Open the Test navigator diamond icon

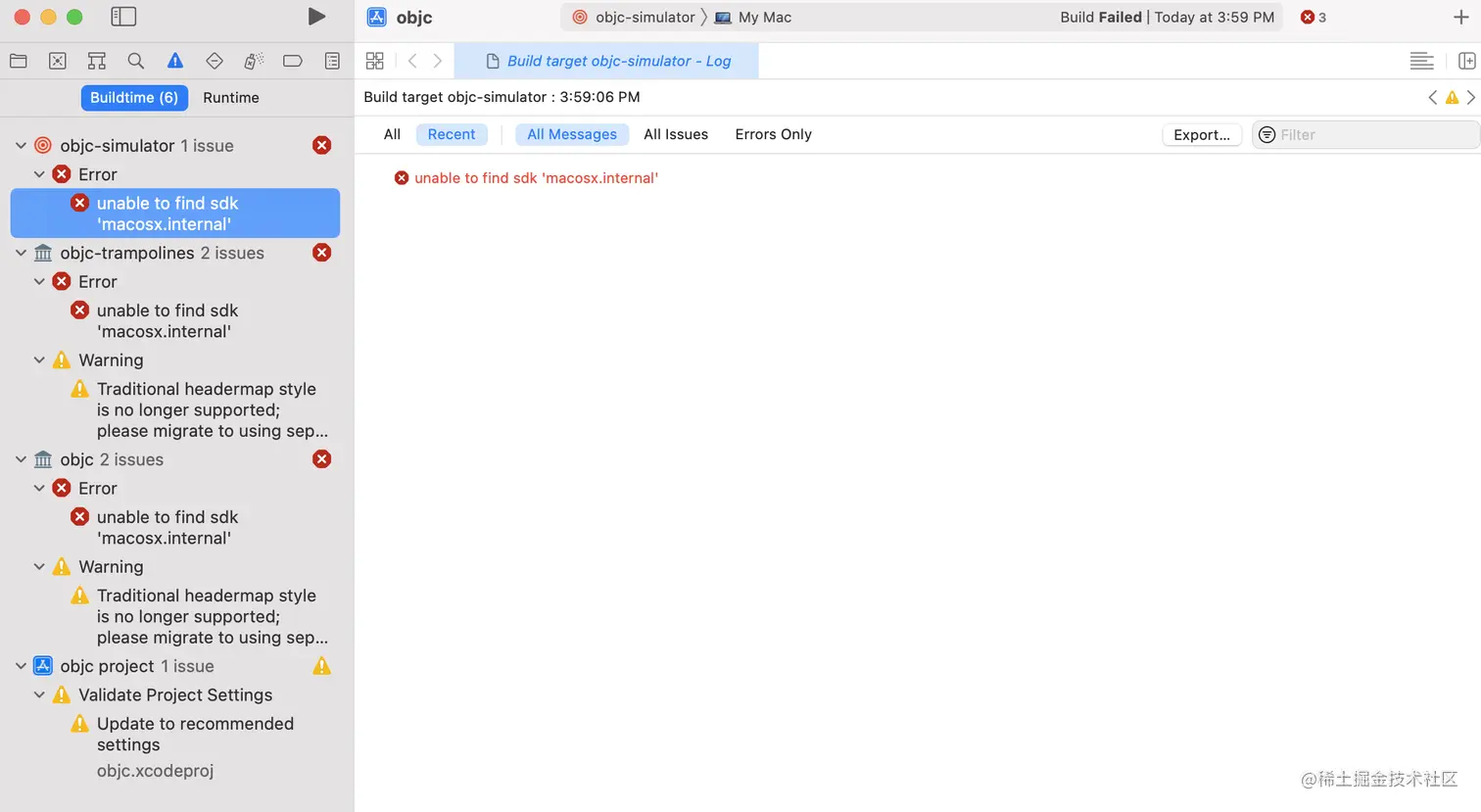pyautogui.click(x=215, y=61)
